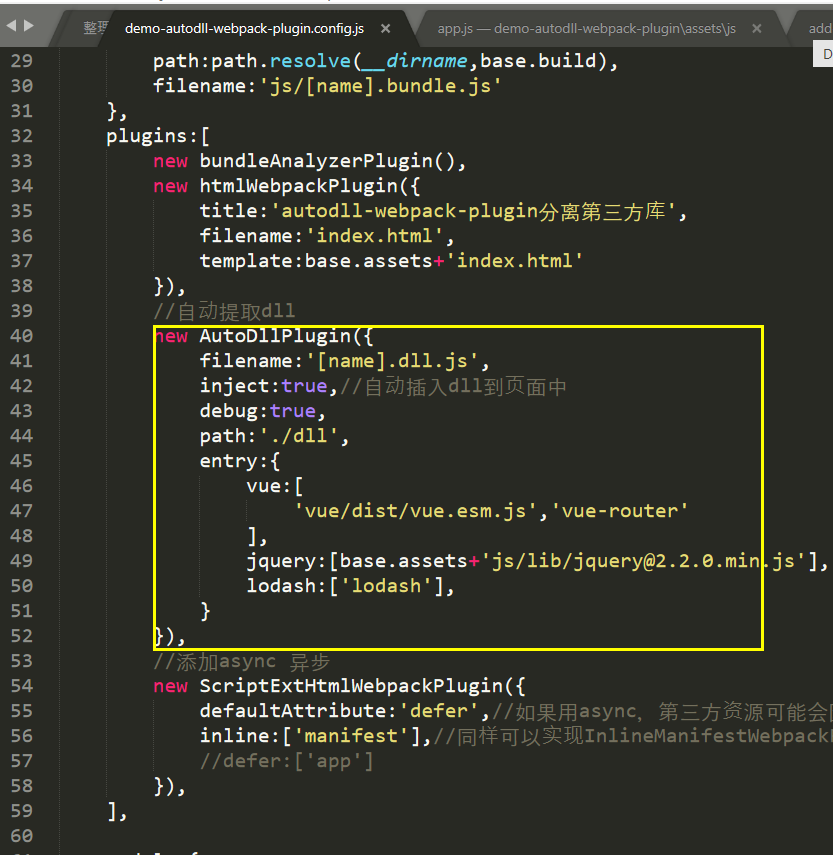This screenshot has width=833, height=855.
Task: Click line number 54 in gutter
Action: (x=22, y=686)
